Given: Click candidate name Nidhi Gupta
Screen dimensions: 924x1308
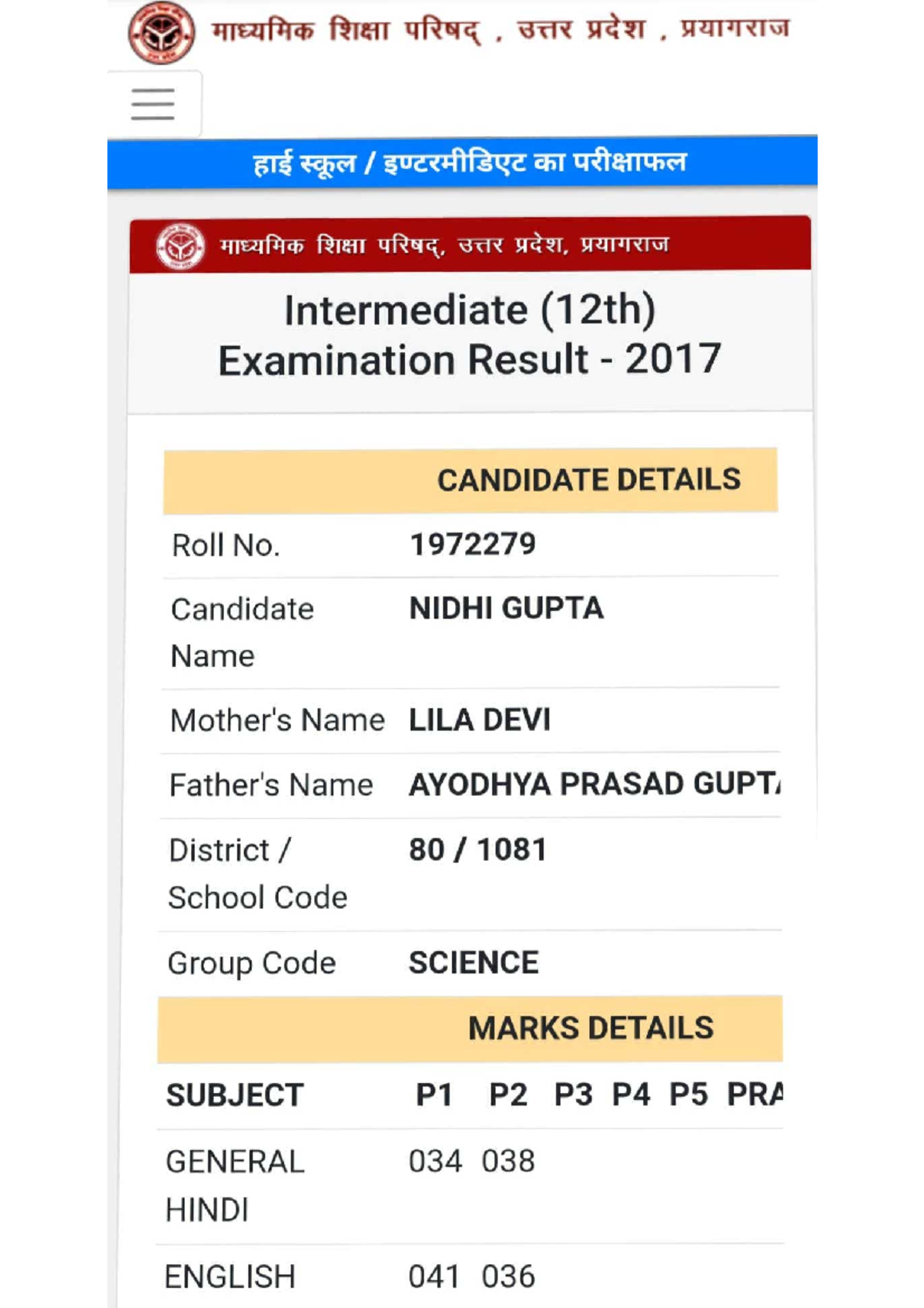Looking at the screenshot, I should point(506,609).
